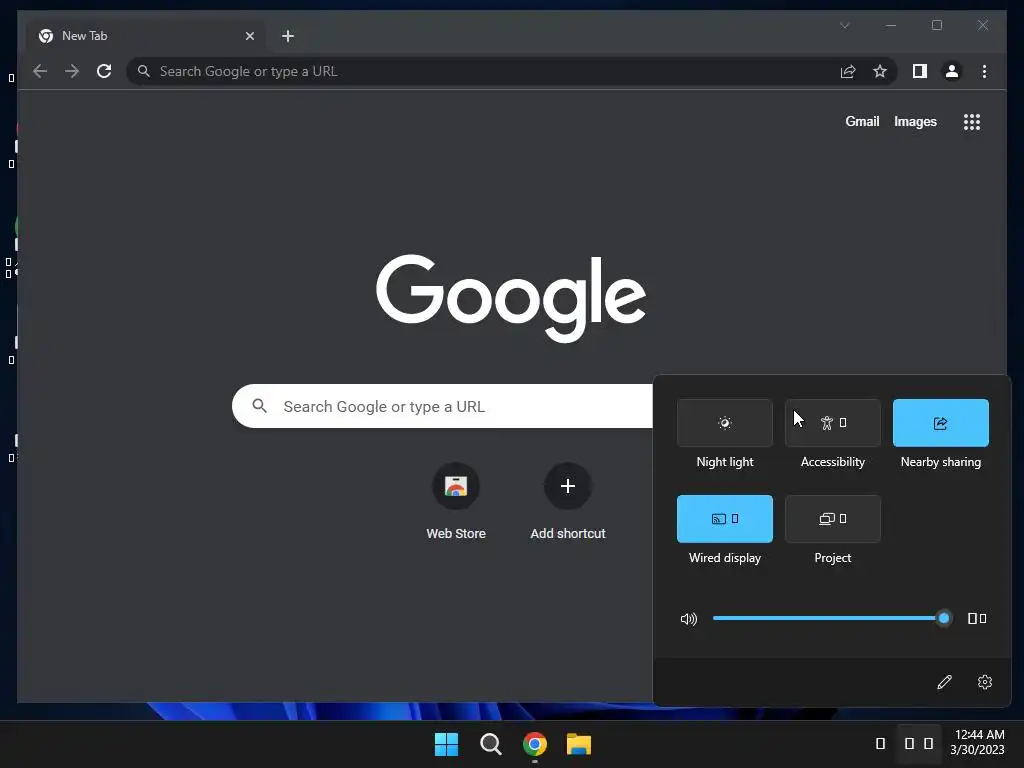Expand the Accessibility tile submenu arrow

(x=843, y=423)
